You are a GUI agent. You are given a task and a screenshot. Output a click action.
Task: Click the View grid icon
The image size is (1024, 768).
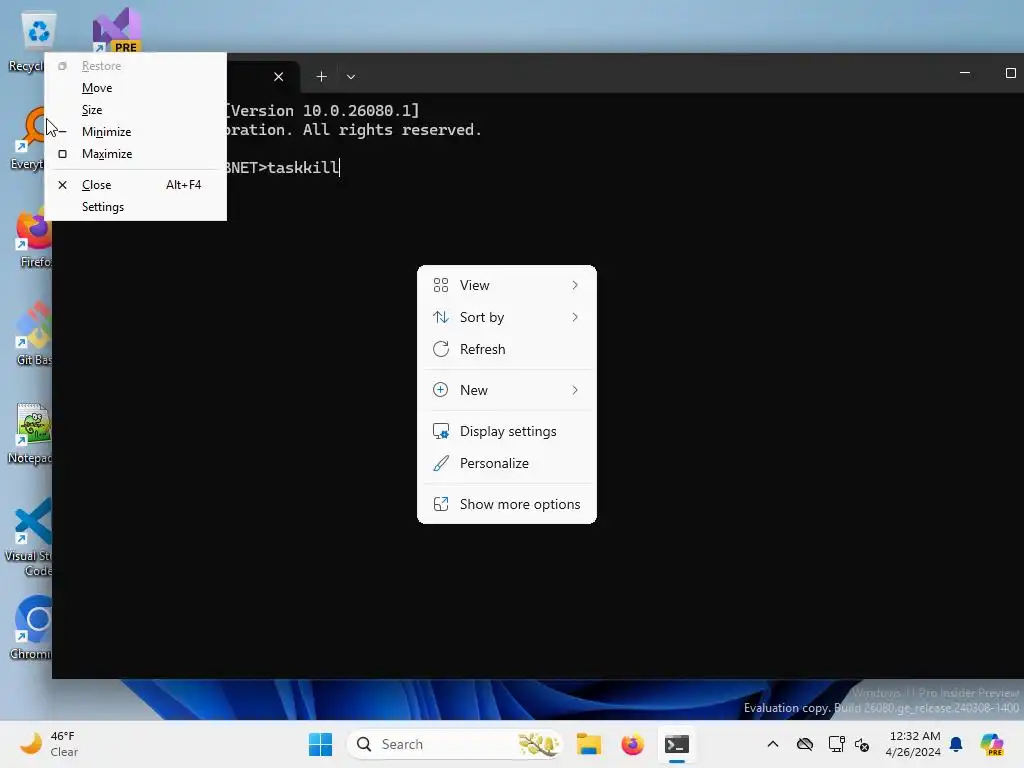(x=441, y=285)
